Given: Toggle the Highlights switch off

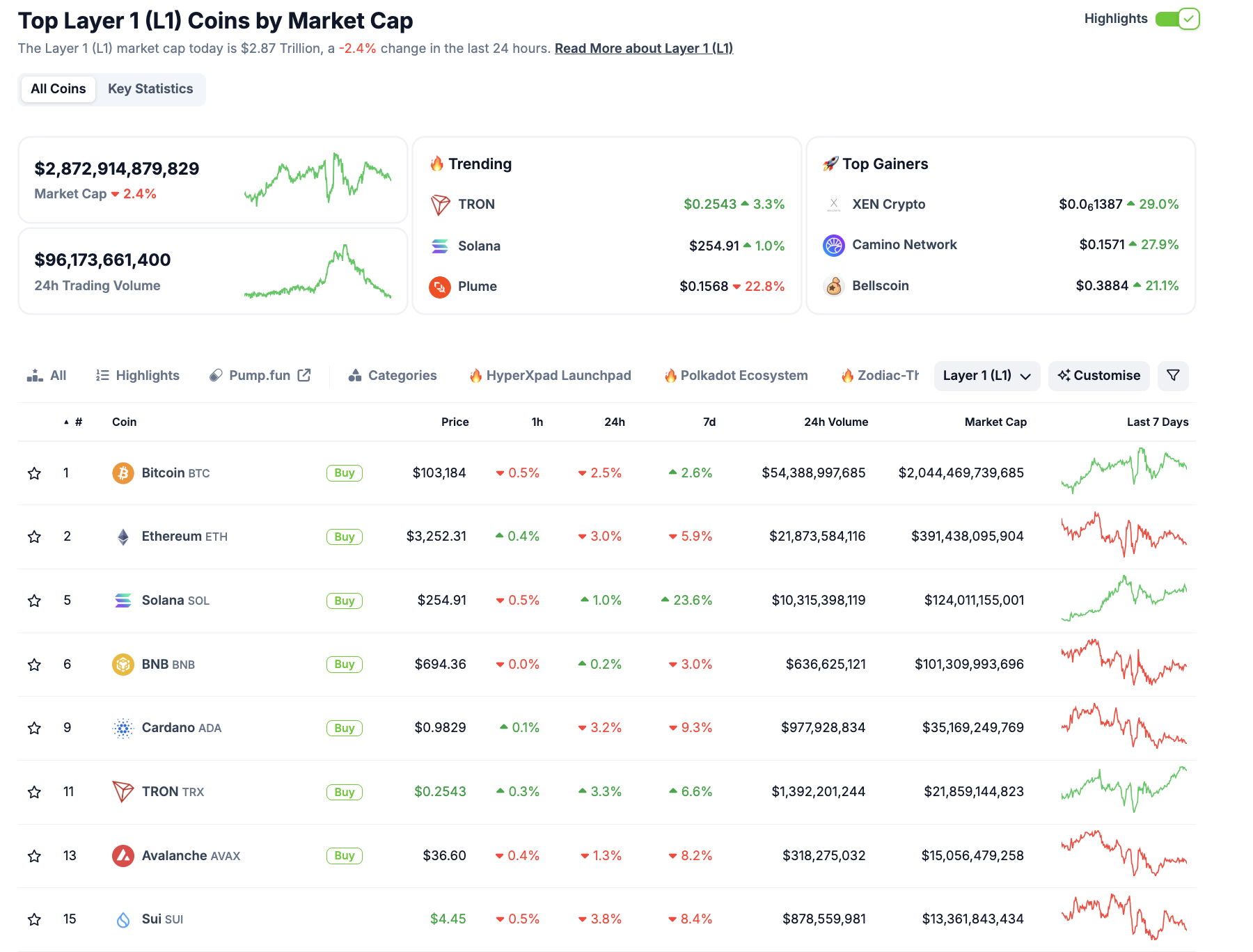Looking at the screenshot, I should click(1177, 19).
